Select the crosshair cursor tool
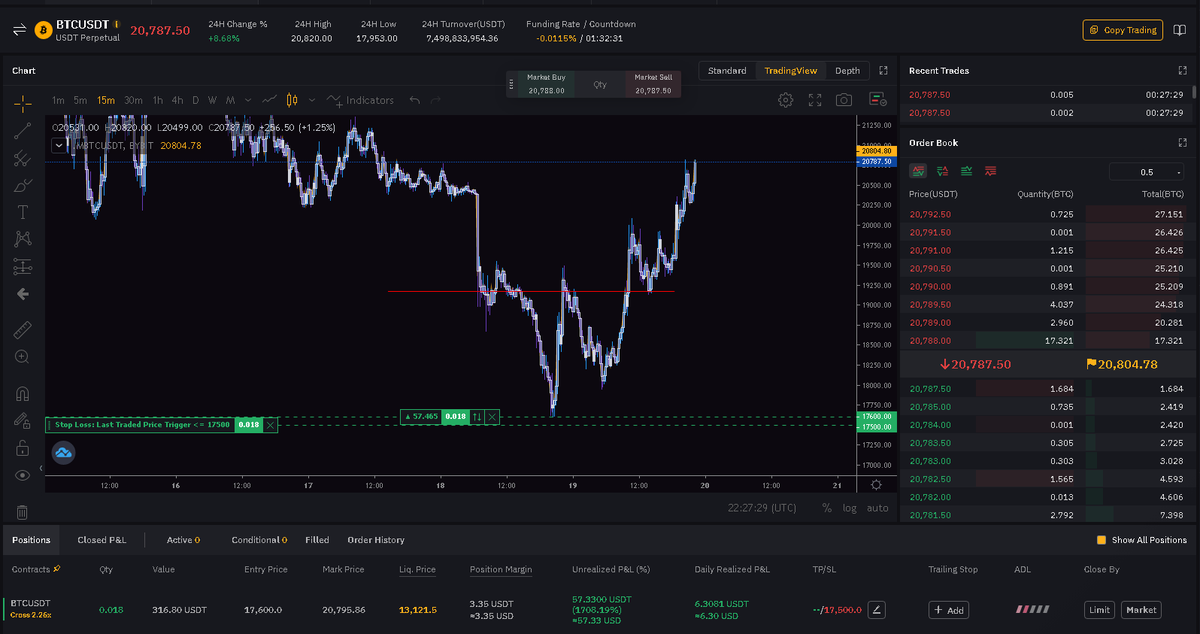The height and width of the screenshot is (634, 1200). coord(22,103)
